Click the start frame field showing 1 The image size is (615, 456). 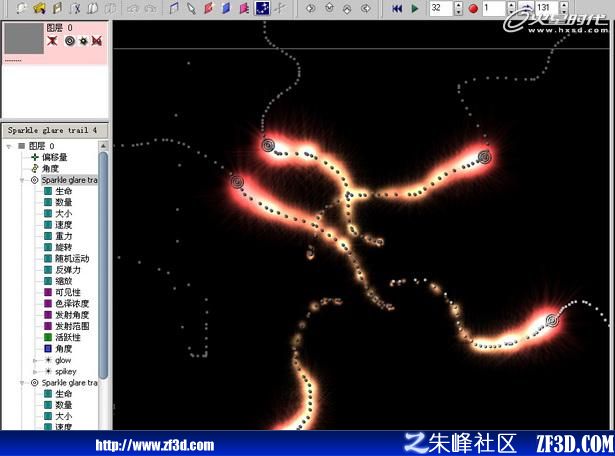493,8
